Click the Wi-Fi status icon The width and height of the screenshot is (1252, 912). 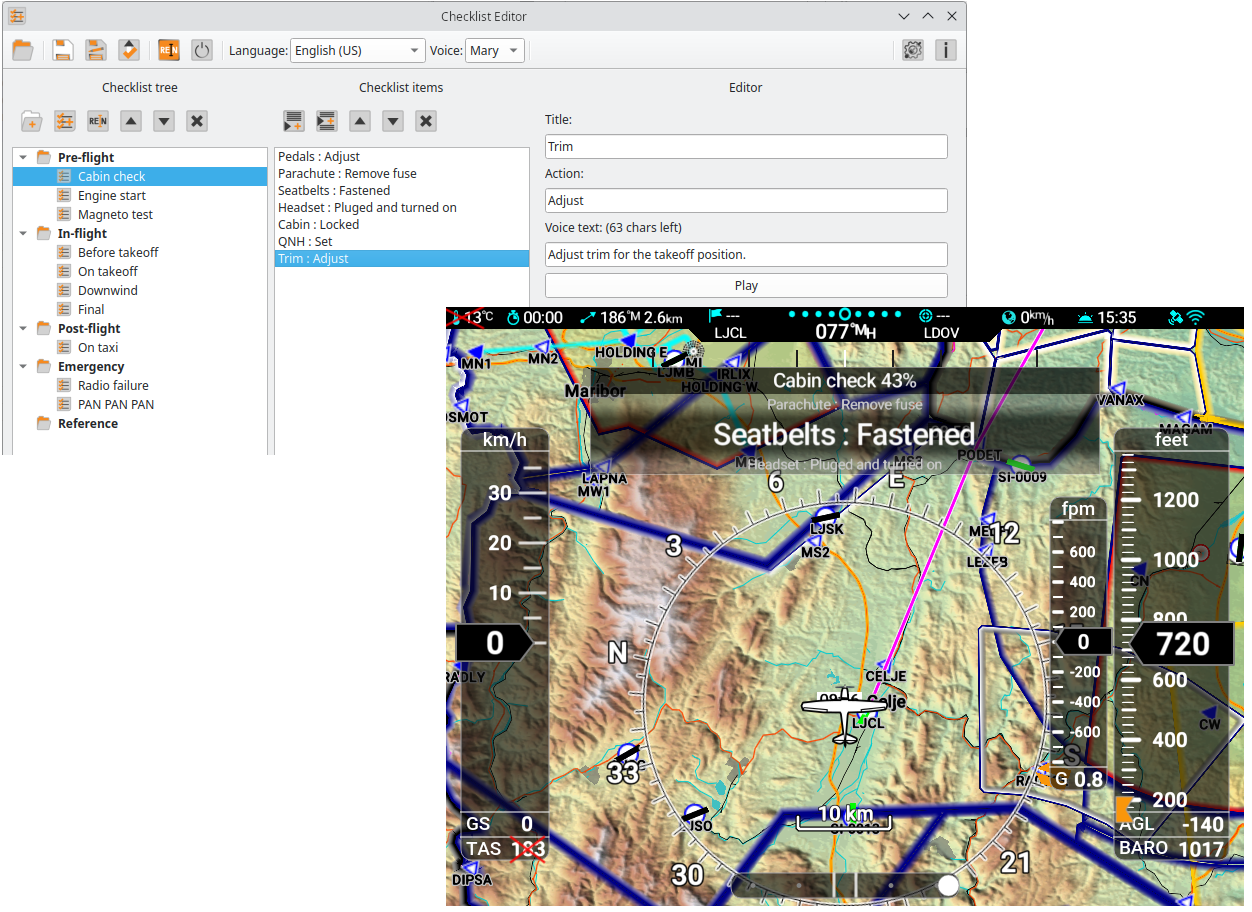point(1196,318)
